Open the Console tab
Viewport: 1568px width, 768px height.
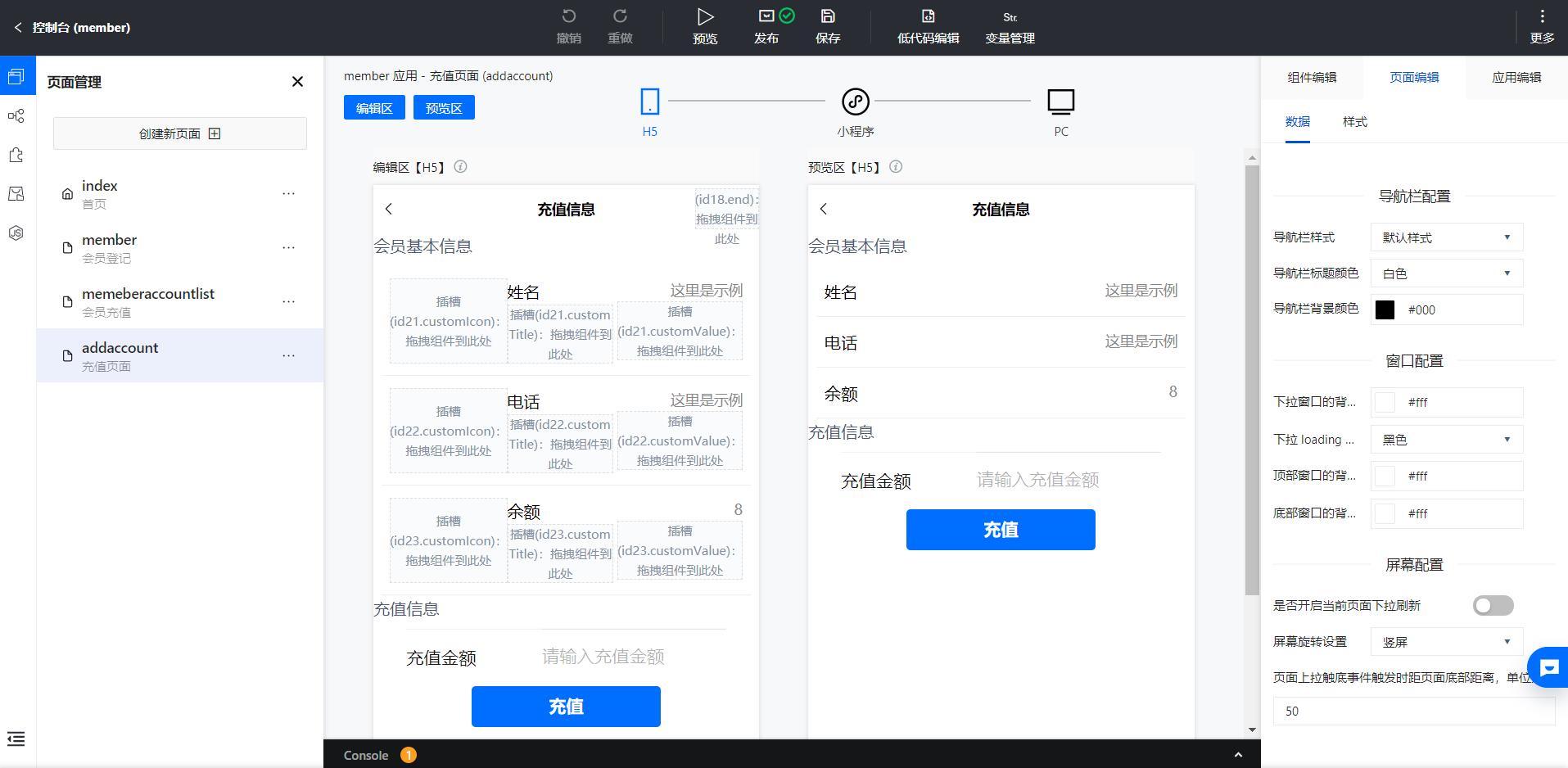[366, 755]
